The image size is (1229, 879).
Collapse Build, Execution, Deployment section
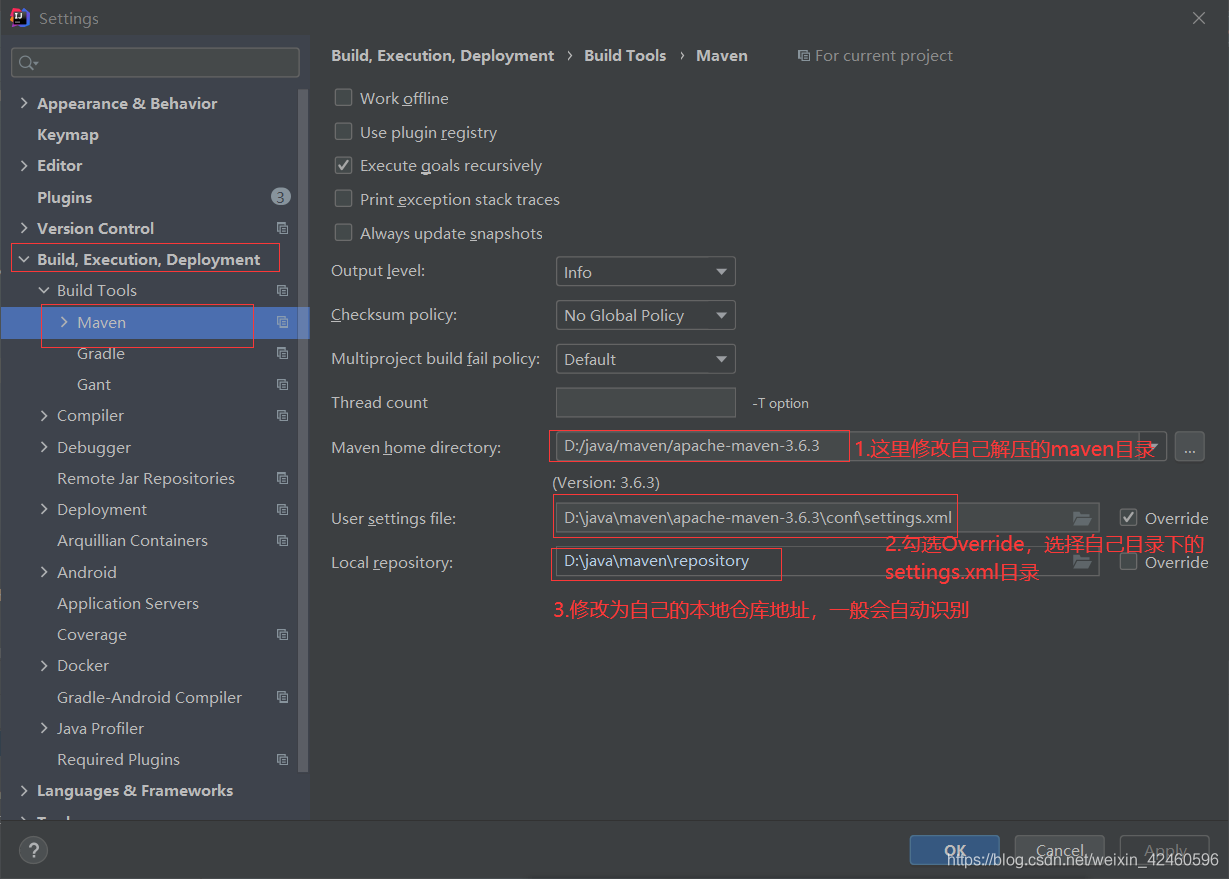click(x=24, y=259)
